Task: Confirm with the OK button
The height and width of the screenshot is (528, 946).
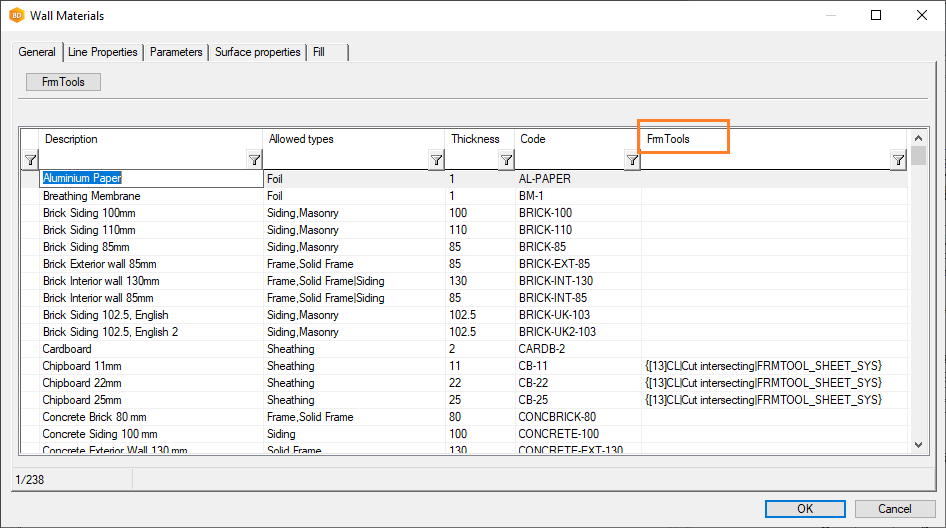Action: [x=805, y=509]
